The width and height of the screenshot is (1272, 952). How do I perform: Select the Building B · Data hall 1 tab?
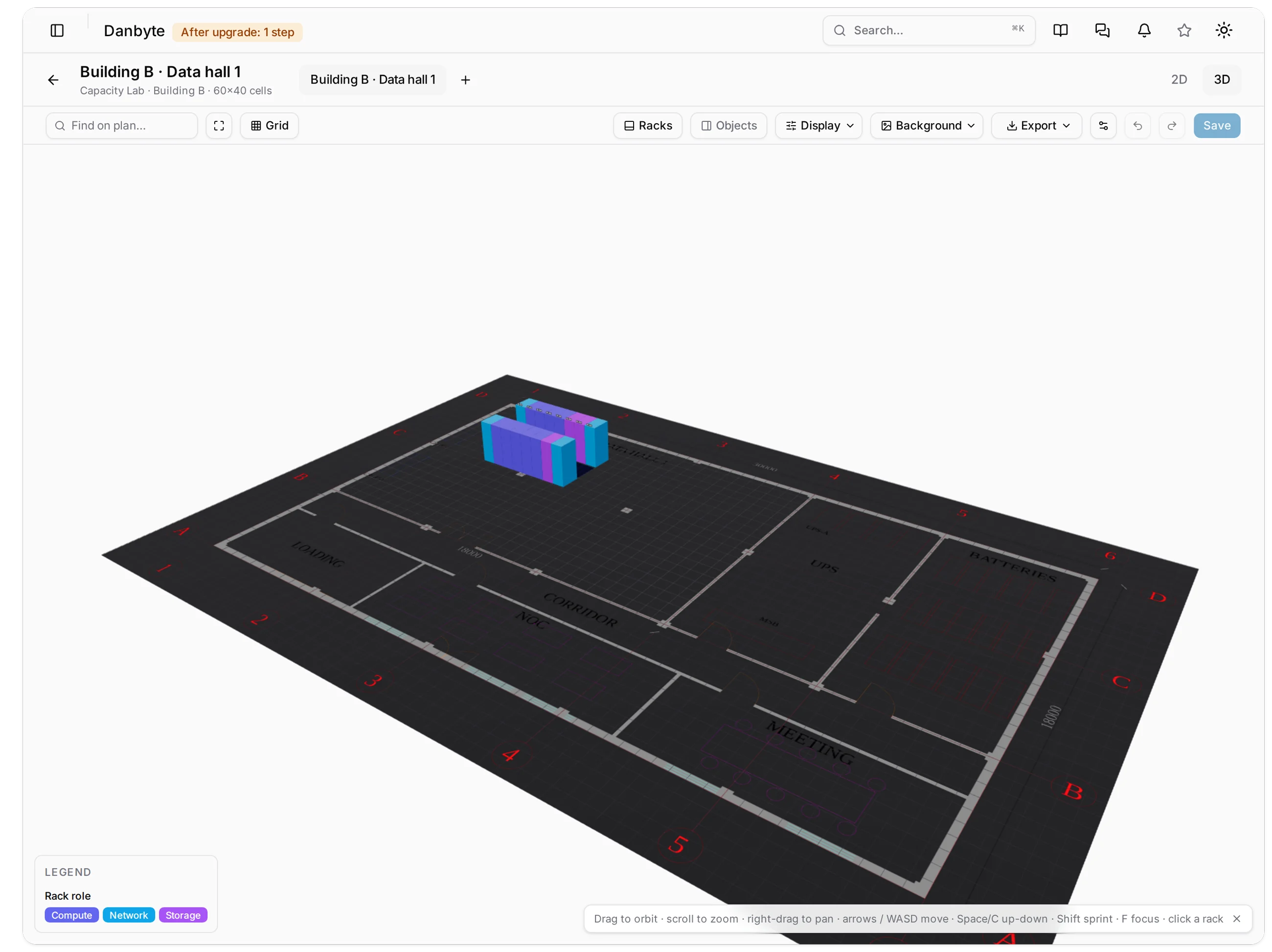(373, 80)
